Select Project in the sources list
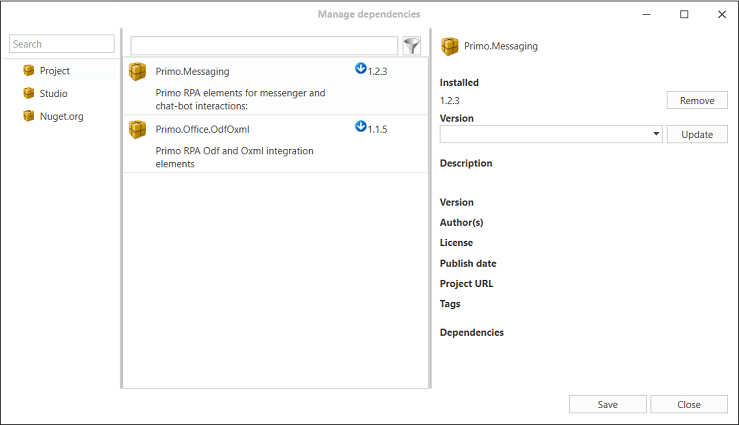The width and height of the screenshot is (739, 425). click(x=55, y=71)
